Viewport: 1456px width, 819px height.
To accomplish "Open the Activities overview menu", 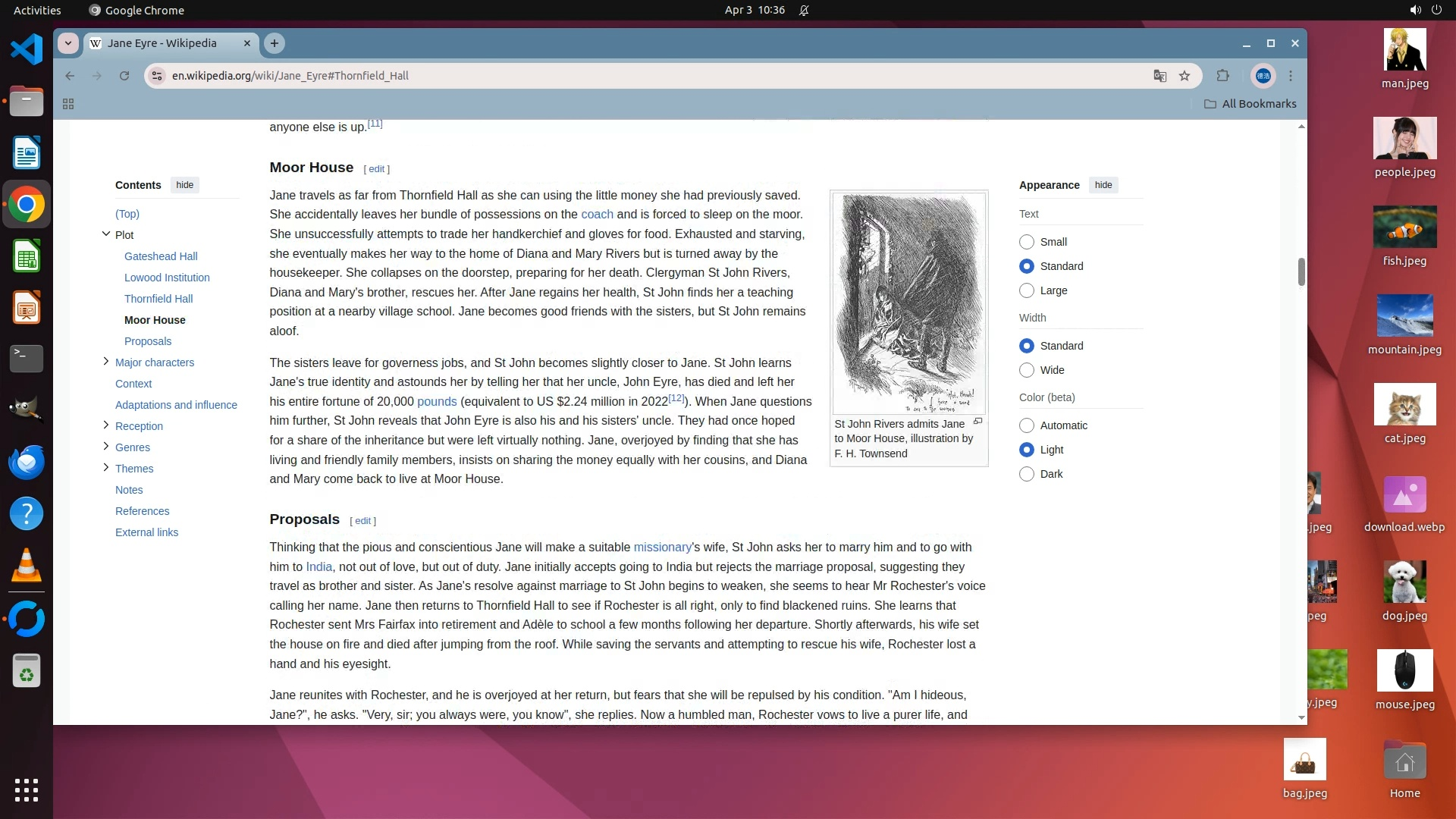I will pyautogui.click(x=37, y=10).
